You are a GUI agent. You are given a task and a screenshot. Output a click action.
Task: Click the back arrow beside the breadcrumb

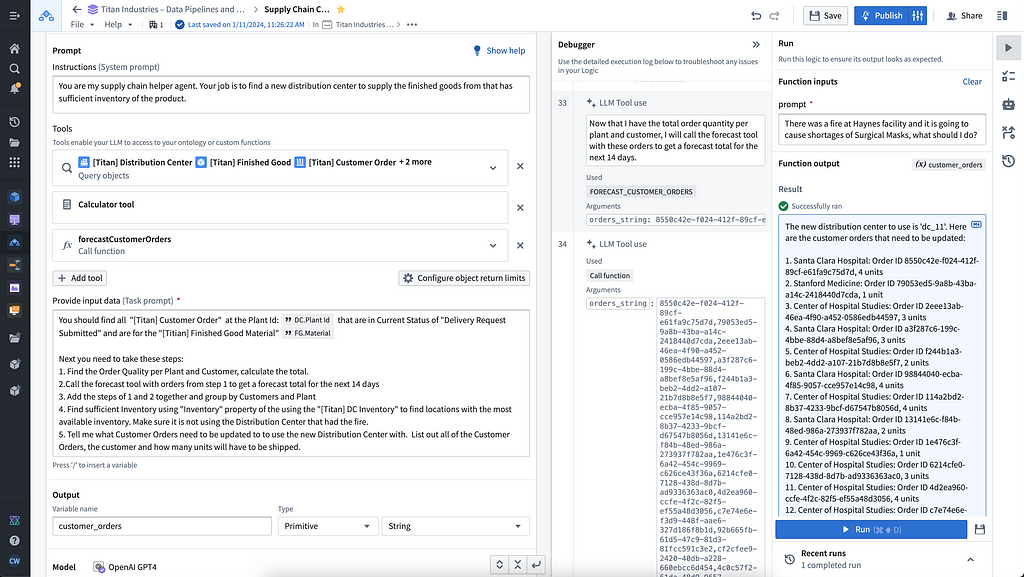[77, 9]
